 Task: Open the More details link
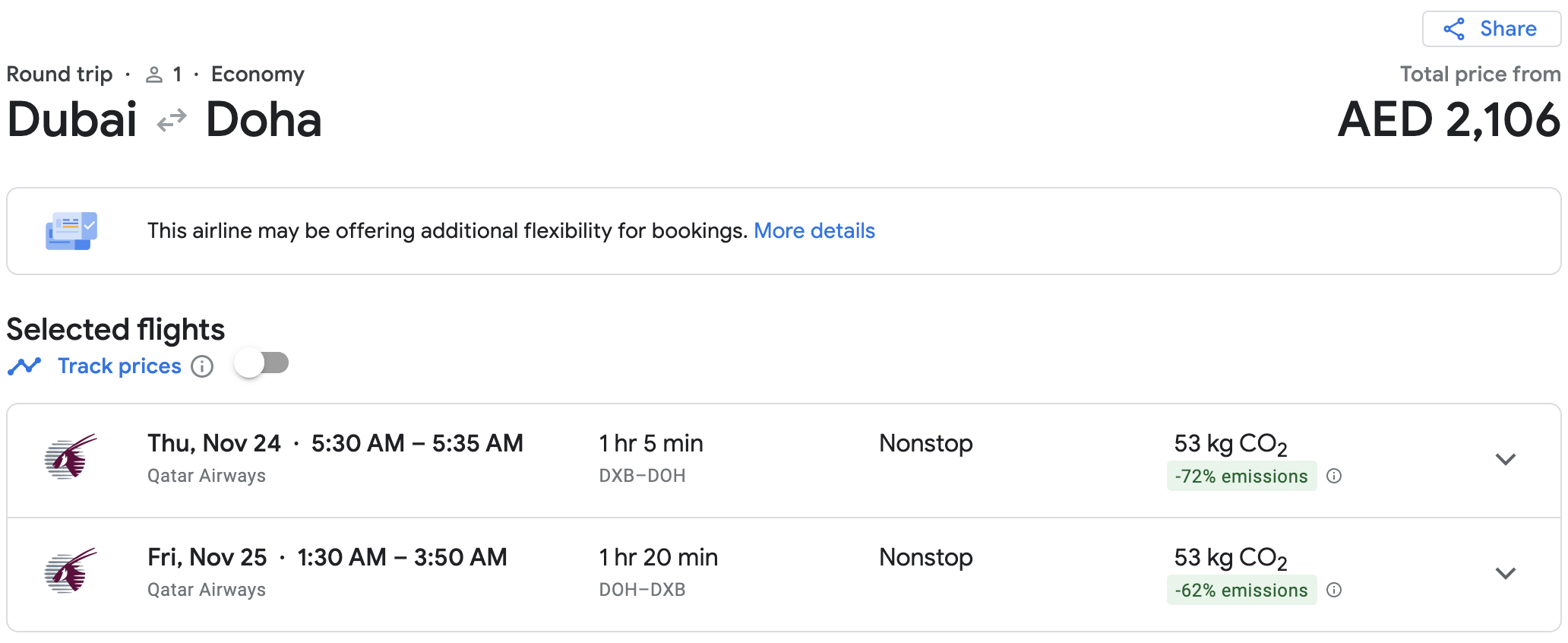tap(814, 231)
